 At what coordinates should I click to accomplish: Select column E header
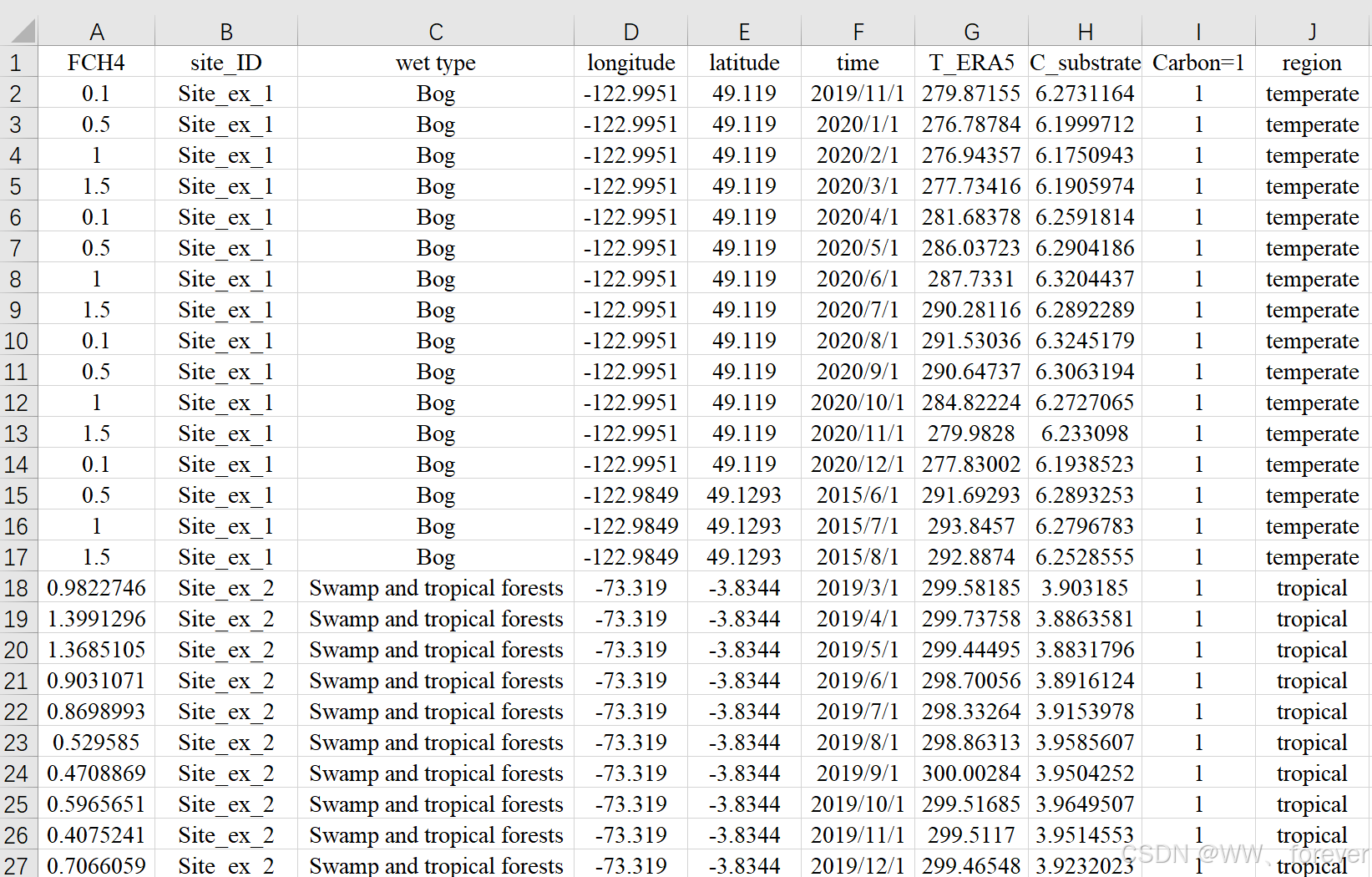point(744,32)
